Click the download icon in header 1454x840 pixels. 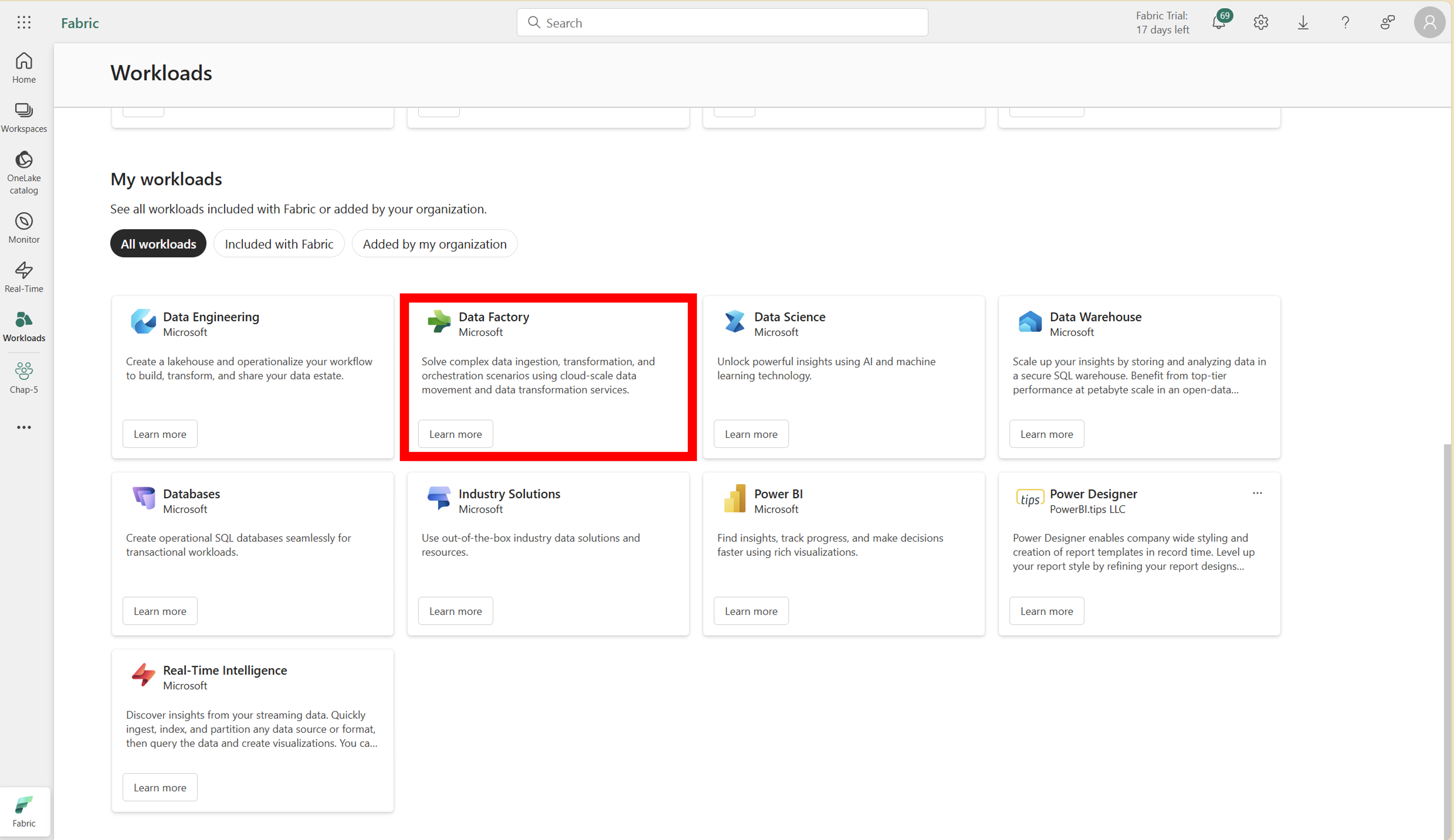(x=1303, y=22)
